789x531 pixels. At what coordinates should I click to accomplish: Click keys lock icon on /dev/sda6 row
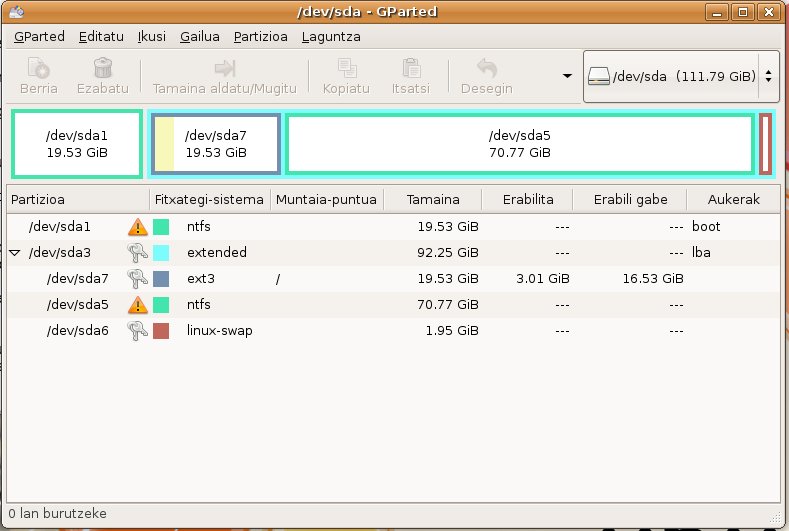[x=137, y=331]
